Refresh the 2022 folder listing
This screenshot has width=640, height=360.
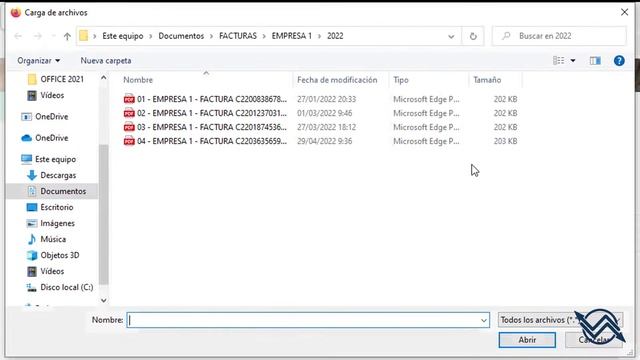[x=473, y=36]
